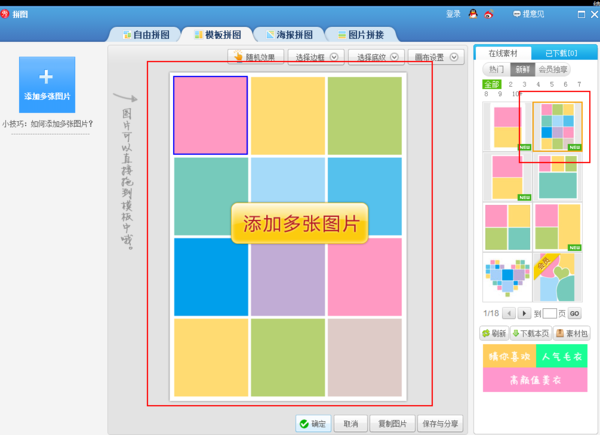This screenshot has width=600, height=435.
Task: Go to next template page arrow
Action: click(x=524, y=313)
